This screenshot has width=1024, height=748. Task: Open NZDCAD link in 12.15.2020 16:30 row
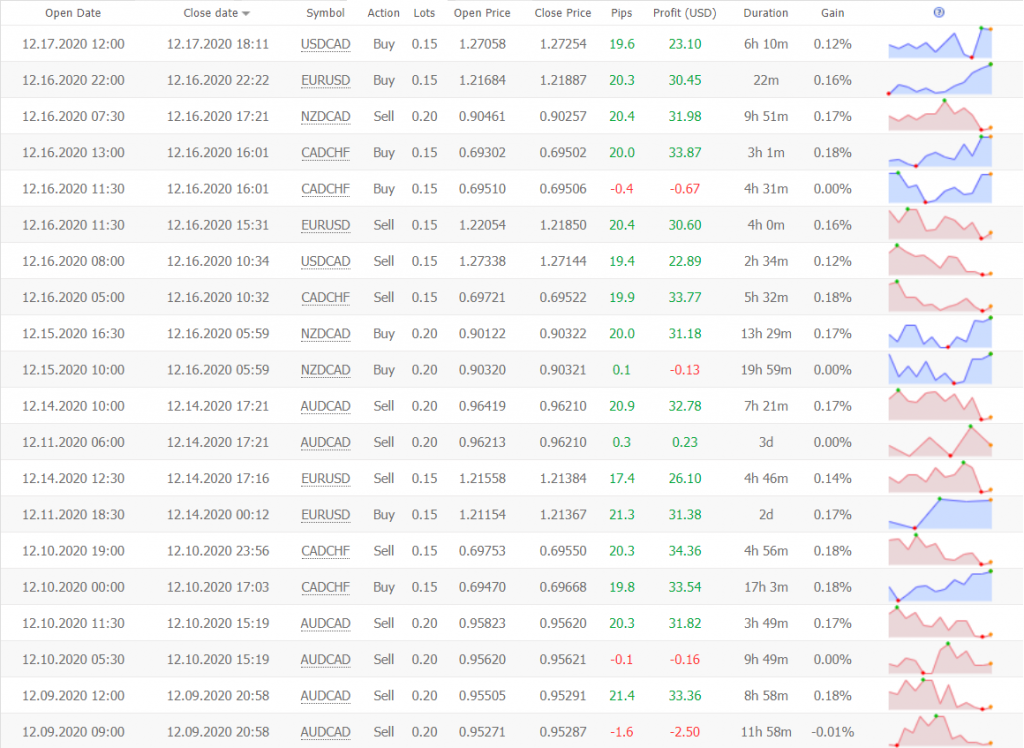click(x=325, y=334)
